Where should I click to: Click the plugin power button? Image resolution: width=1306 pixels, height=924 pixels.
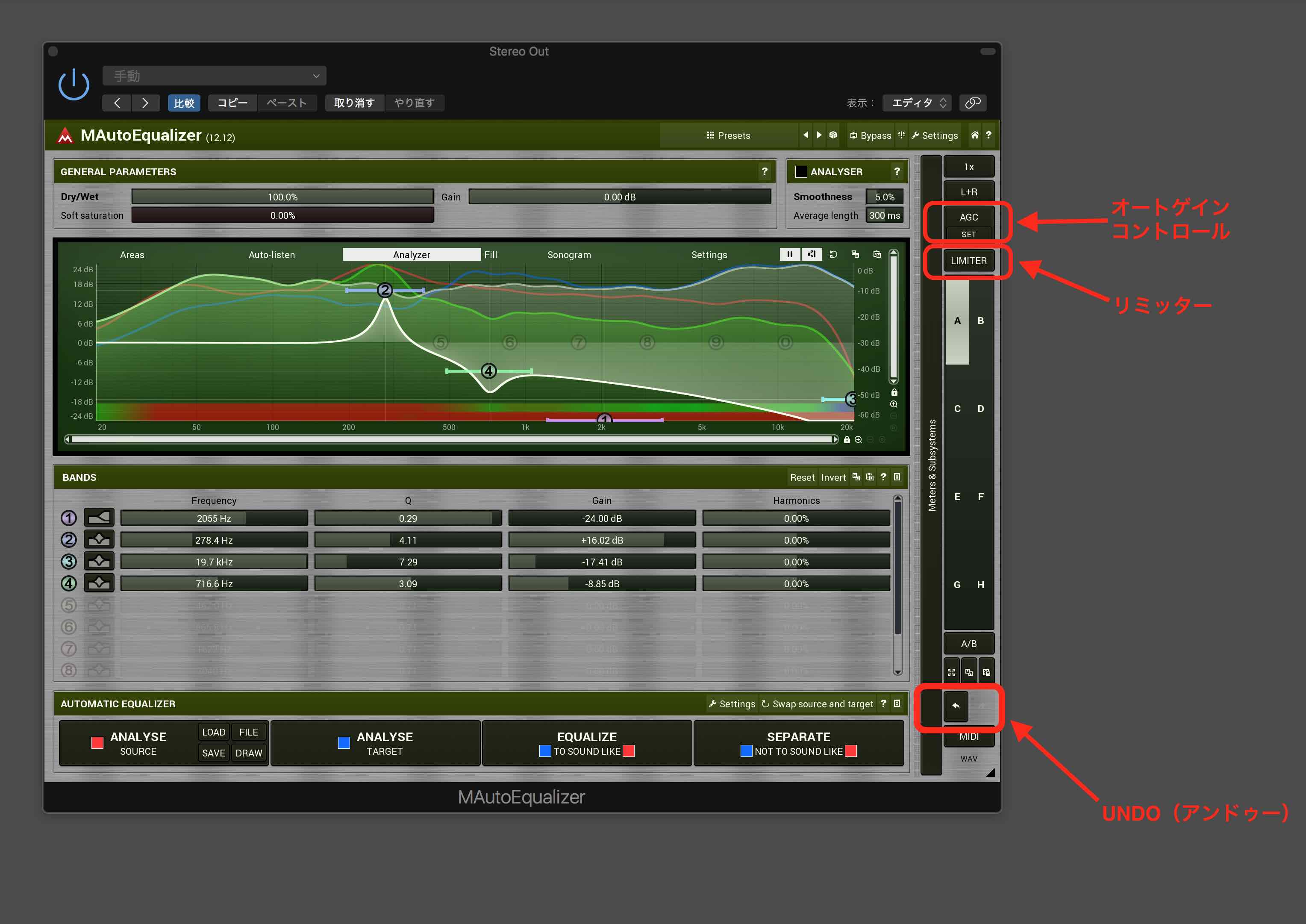(74, 85)
